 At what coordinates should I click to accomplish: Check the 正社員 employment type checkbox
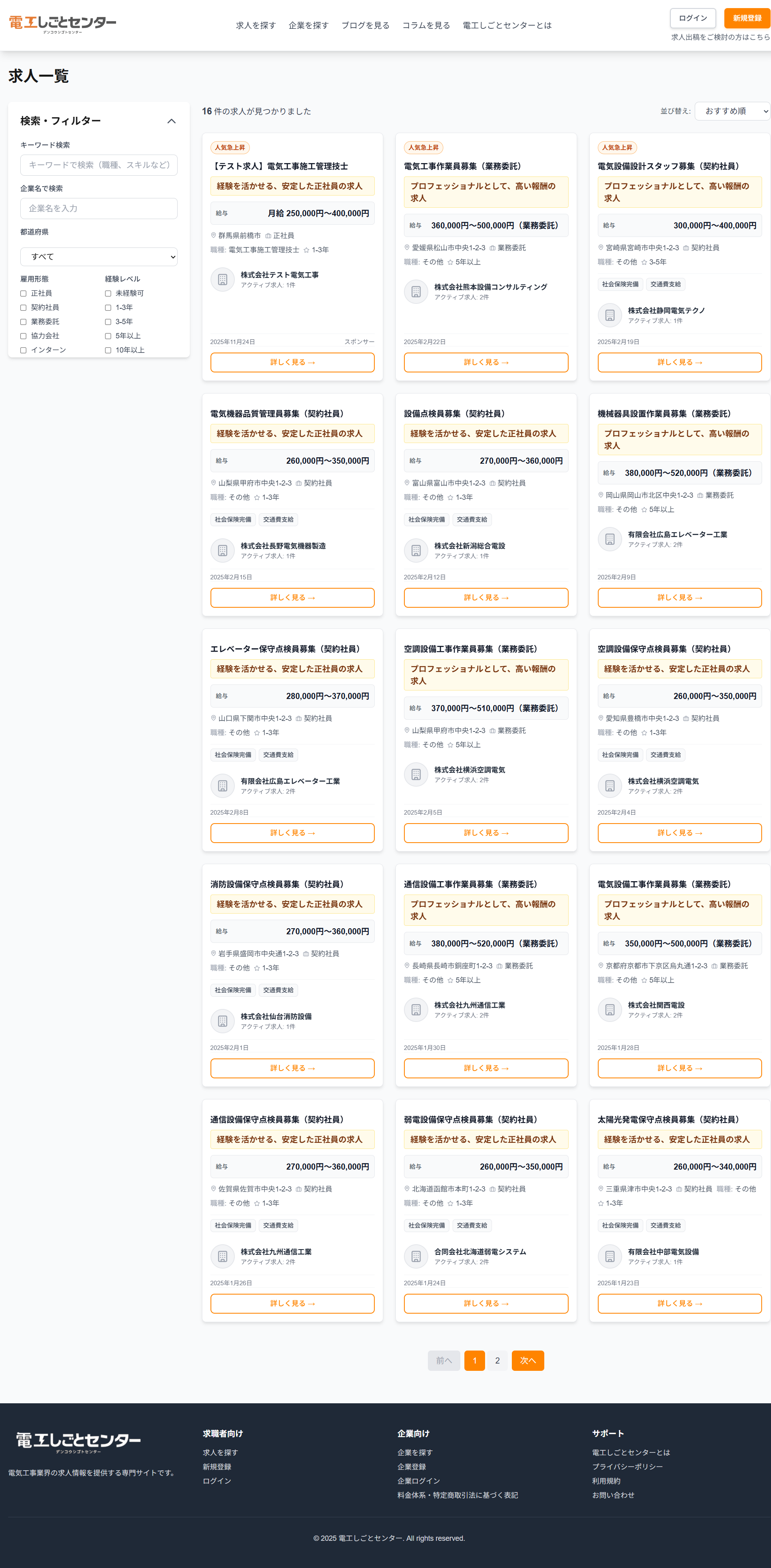[x=23, y=293]
